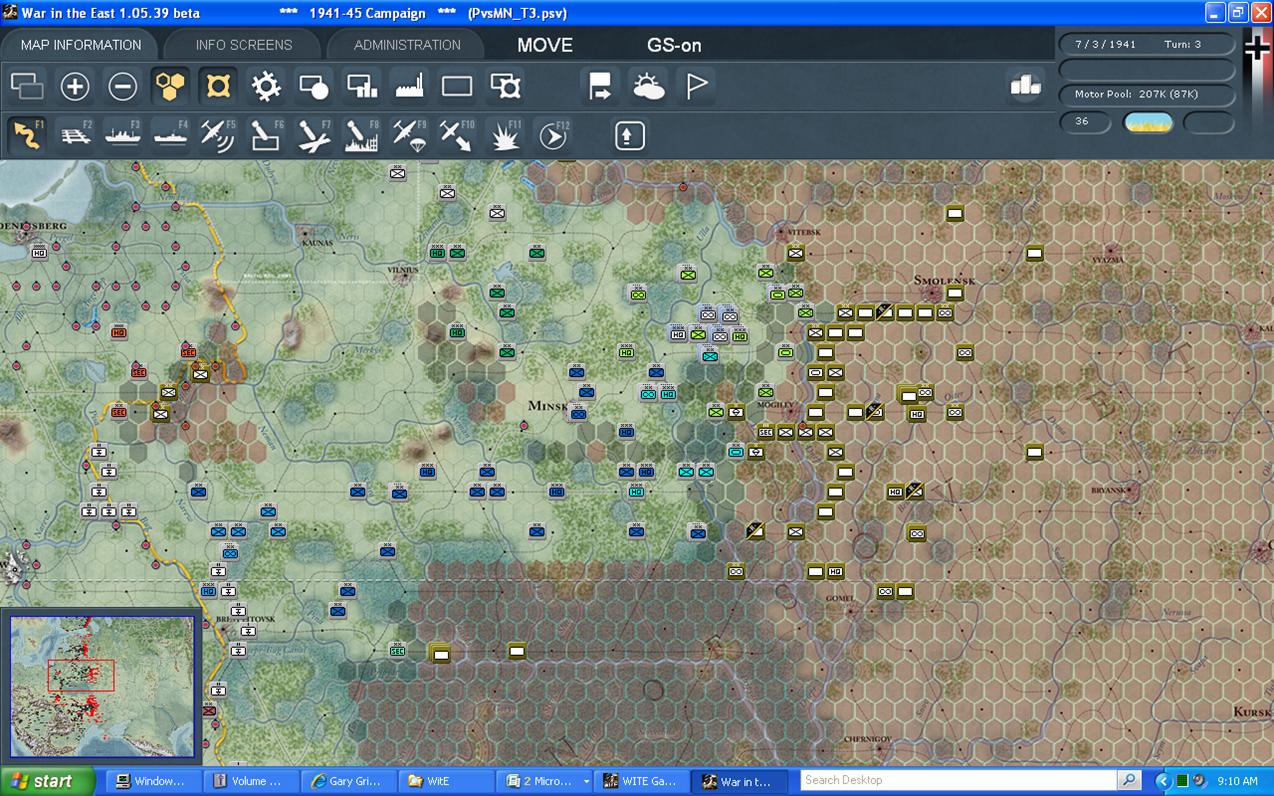The width and height of the screenshot is (1274, 796).
Task: Click the Bryansk city label
Action: click(x=1107, y=491)
